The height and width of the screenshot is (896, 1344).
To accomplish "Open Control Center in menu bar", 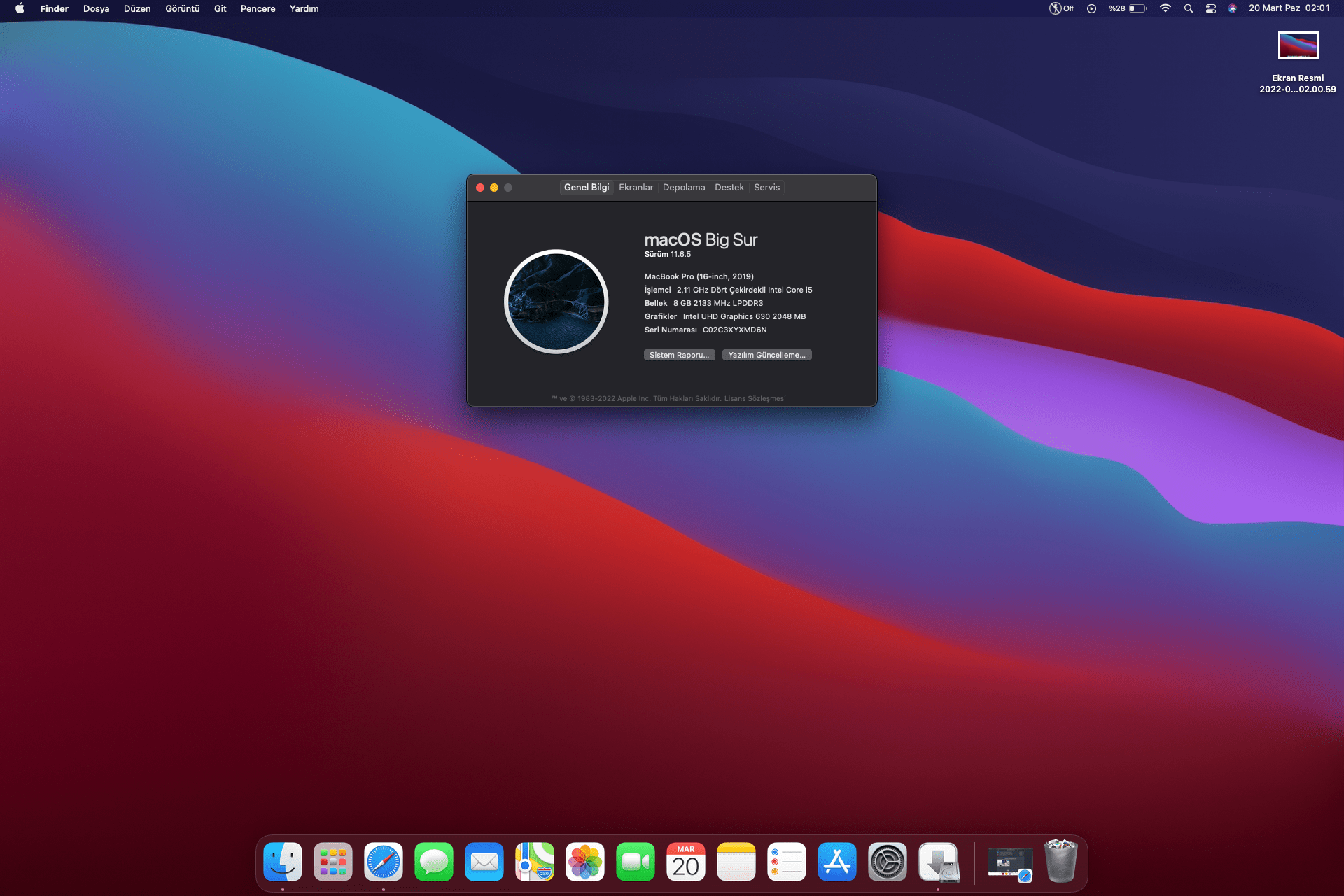I will [1211, 8].
